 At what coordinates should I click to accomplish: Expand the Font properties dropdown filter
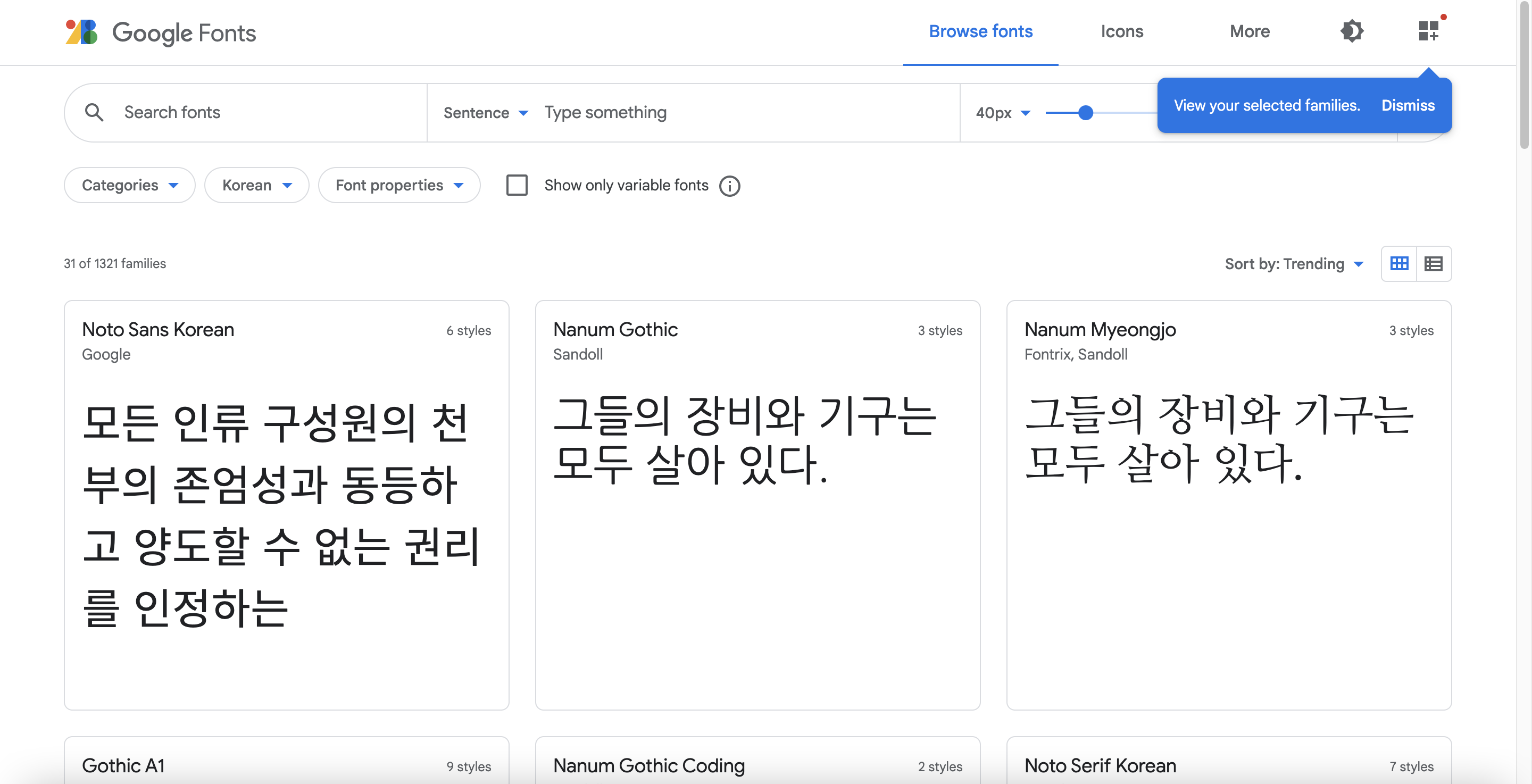point(399,184)
